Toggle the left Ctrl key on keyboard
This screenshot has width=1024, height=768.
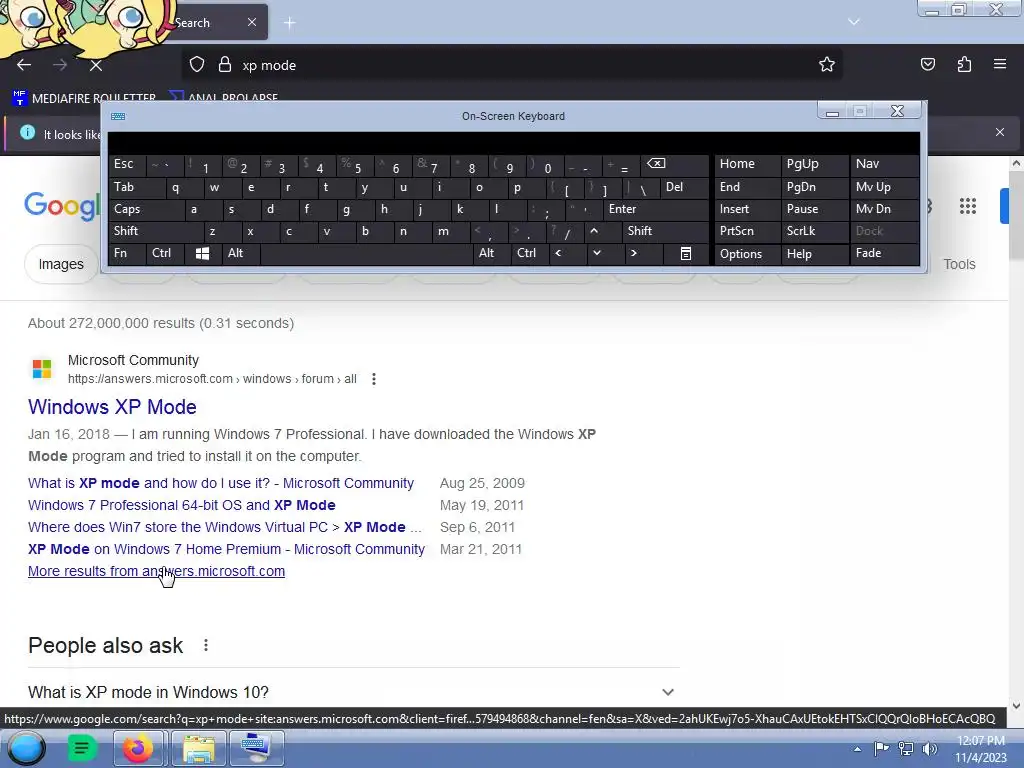point(165,253)
